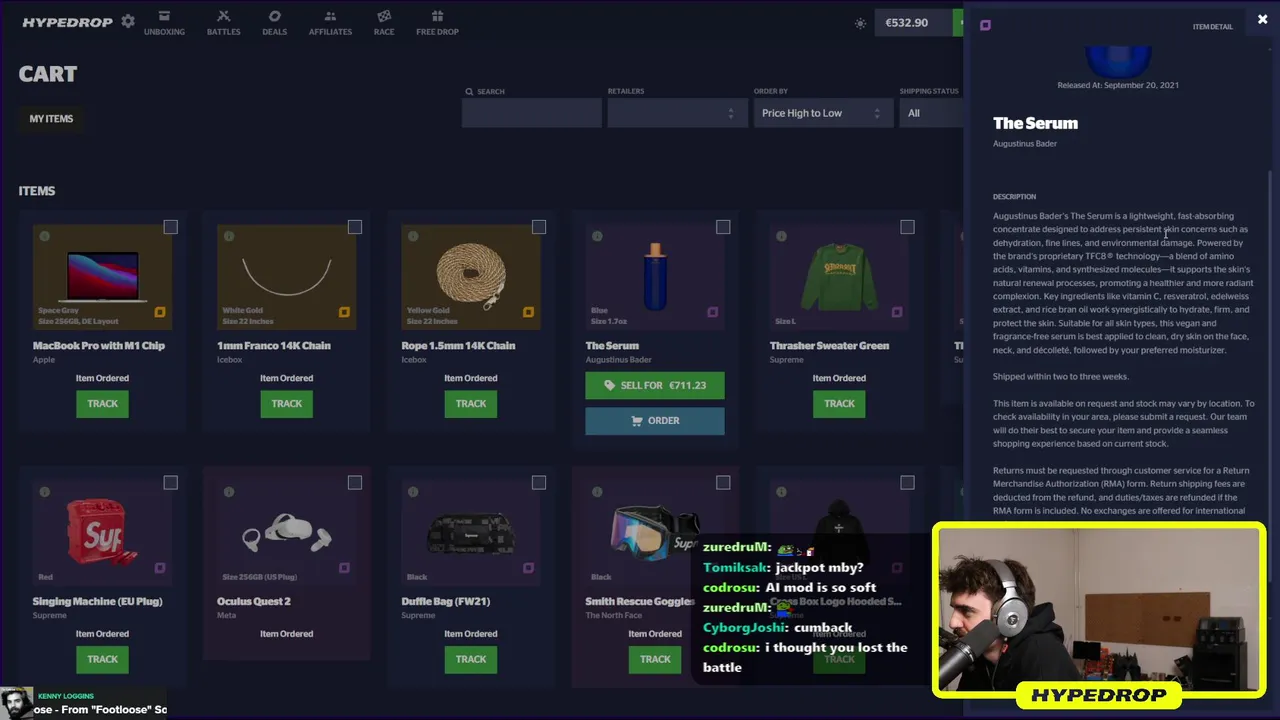Image resolution: width=1280 pixels, height=720 pixels.
Task: Click the Kenny Loggins now-playing widget
Action: (83, 702)
